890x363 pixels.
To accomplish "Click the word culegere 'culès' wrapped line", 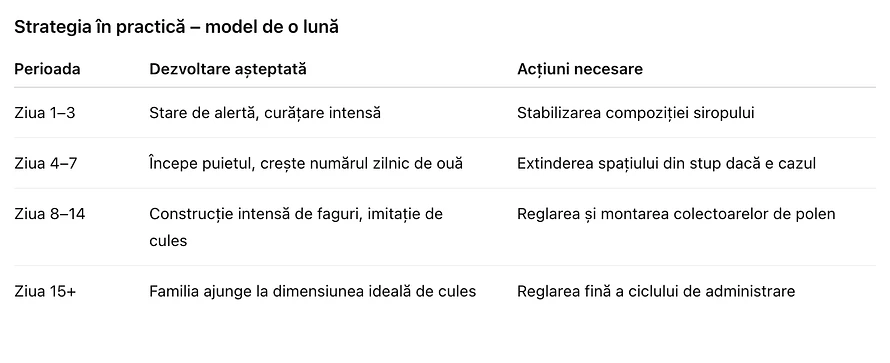I will pos(168,240).
